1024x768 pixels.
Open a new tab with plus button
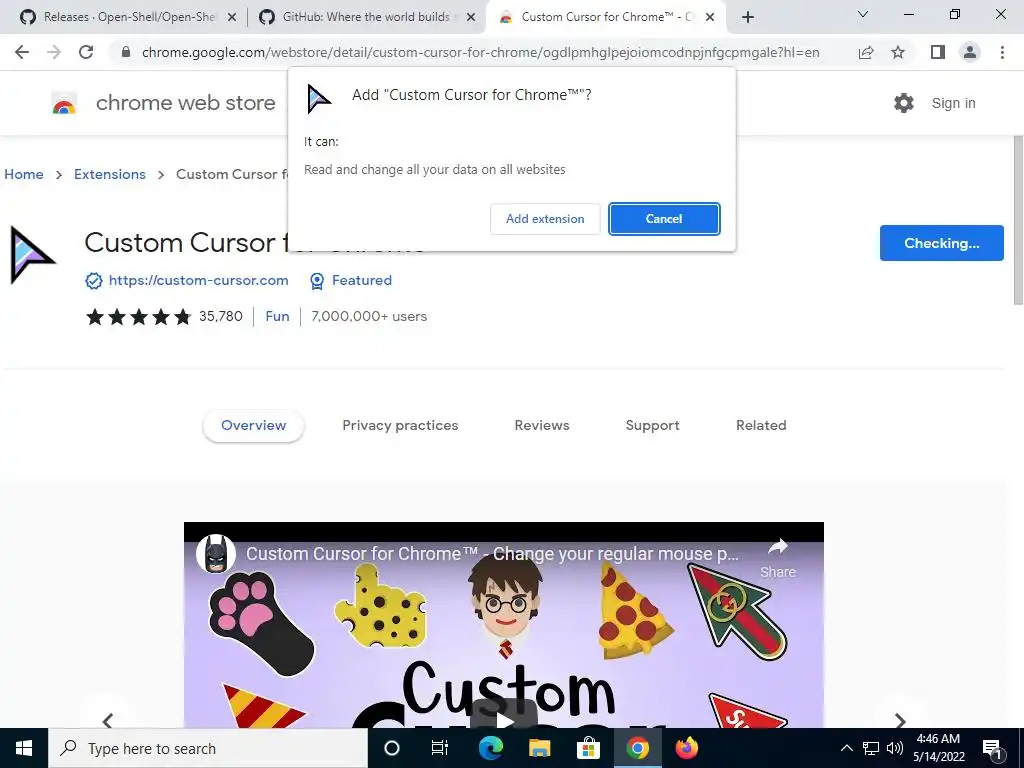(748, 18)
